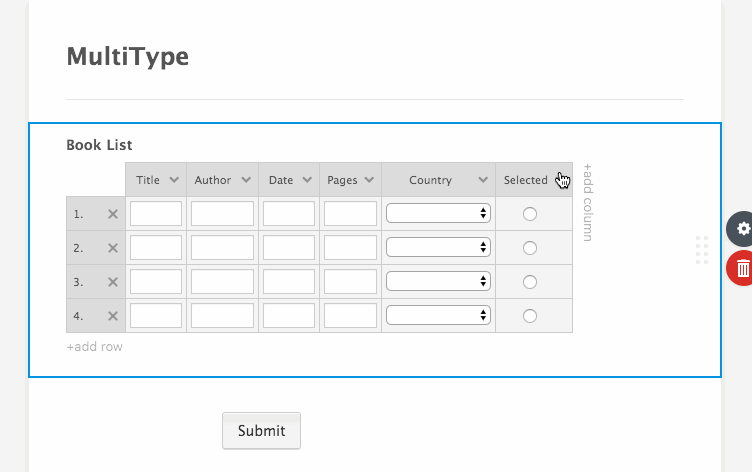The width and height of the screenshot is (752, 472).
Task: Click the drag handle dots beside the field
Action: 702,249
